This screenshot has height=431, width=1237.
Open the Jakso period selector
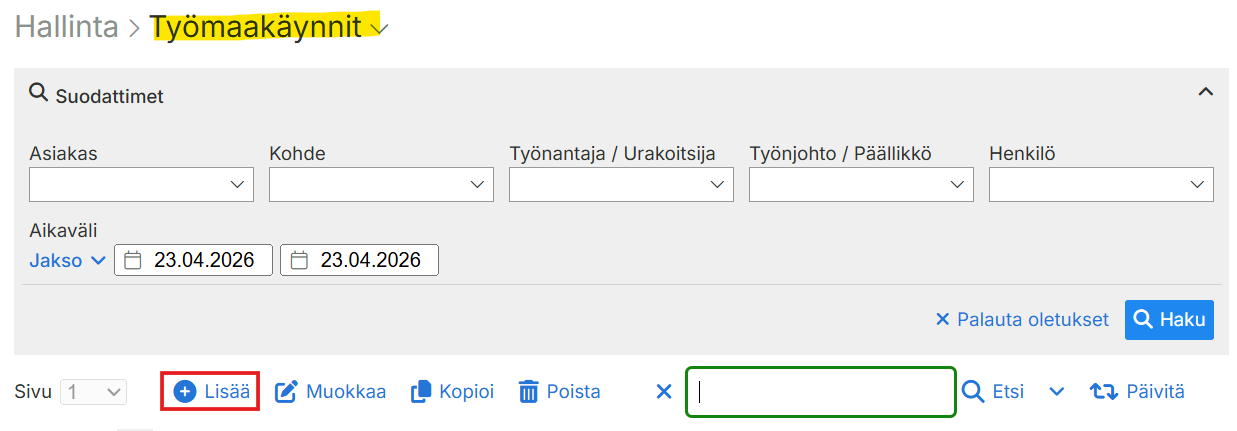tap(67, 261)
